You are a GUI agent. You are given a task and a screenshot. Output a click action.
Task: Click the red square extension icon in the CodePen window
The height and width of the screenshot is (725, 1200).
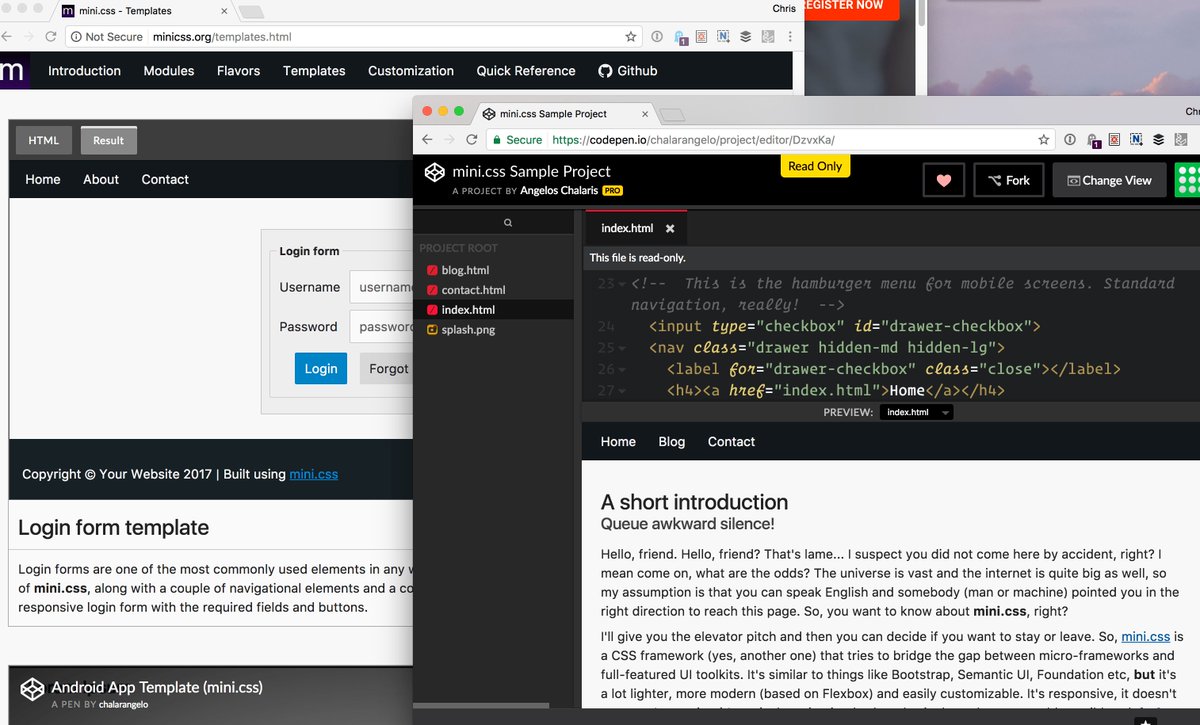pyautogui.click(x=1115, y=140)
